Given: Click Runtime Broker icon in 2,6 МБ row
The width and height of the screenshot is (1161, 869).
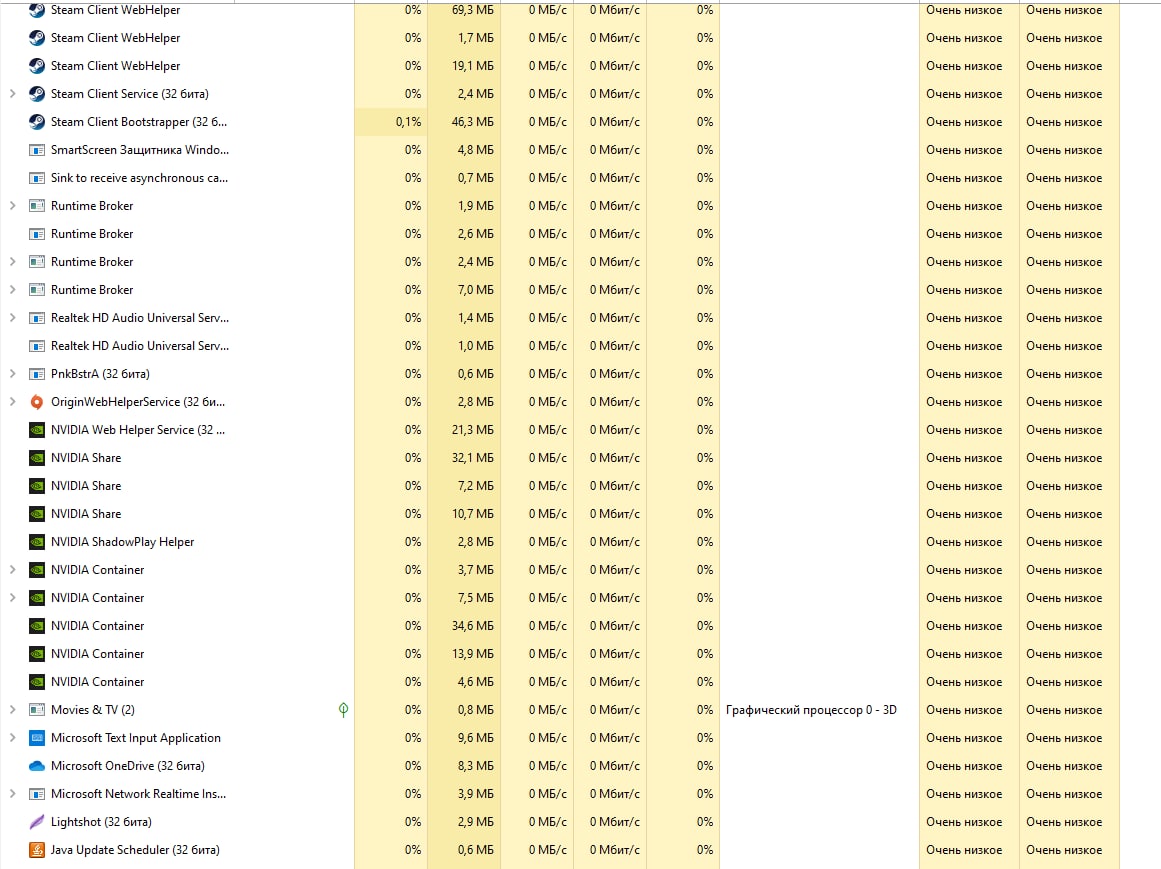Looking at the screenshot, I should click(36, 234).
